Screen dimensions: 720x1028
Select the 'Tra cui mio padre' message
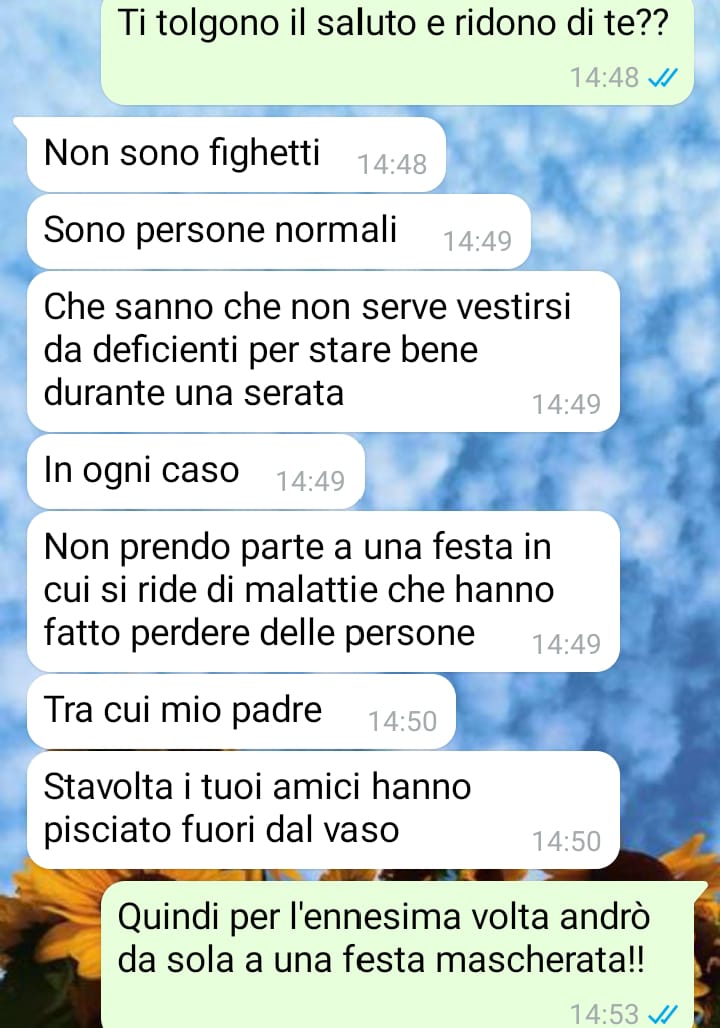pos(241,711)
